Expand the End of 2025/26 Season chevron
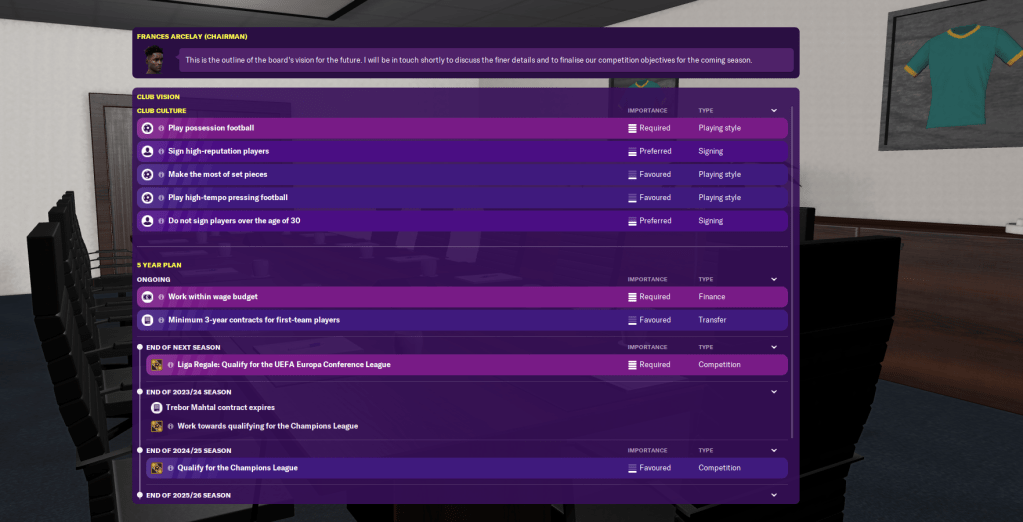The height and width of the screenshot is (522, 1023). pos(774,495)
